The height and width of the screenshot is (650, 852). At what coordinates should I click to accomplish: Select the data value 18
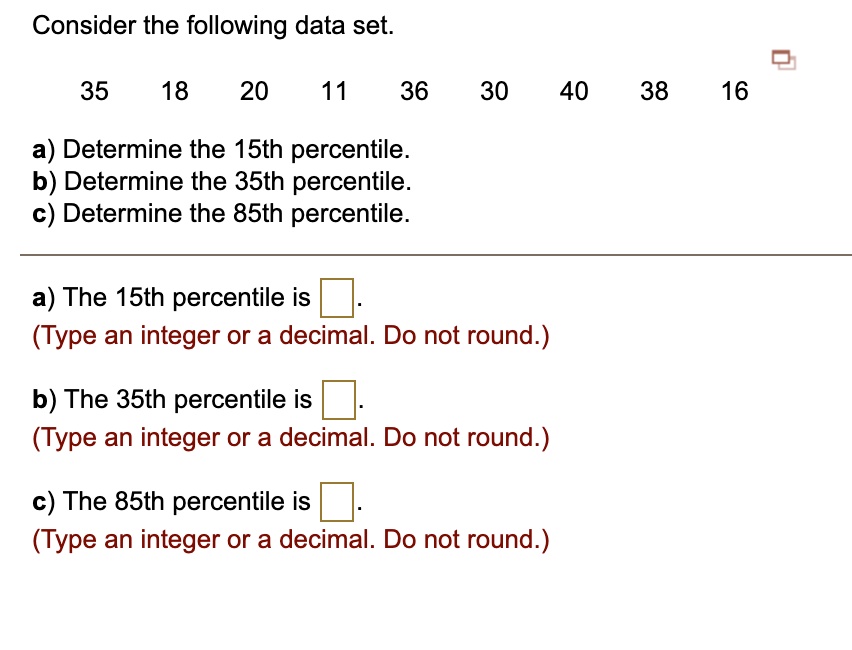174,91
